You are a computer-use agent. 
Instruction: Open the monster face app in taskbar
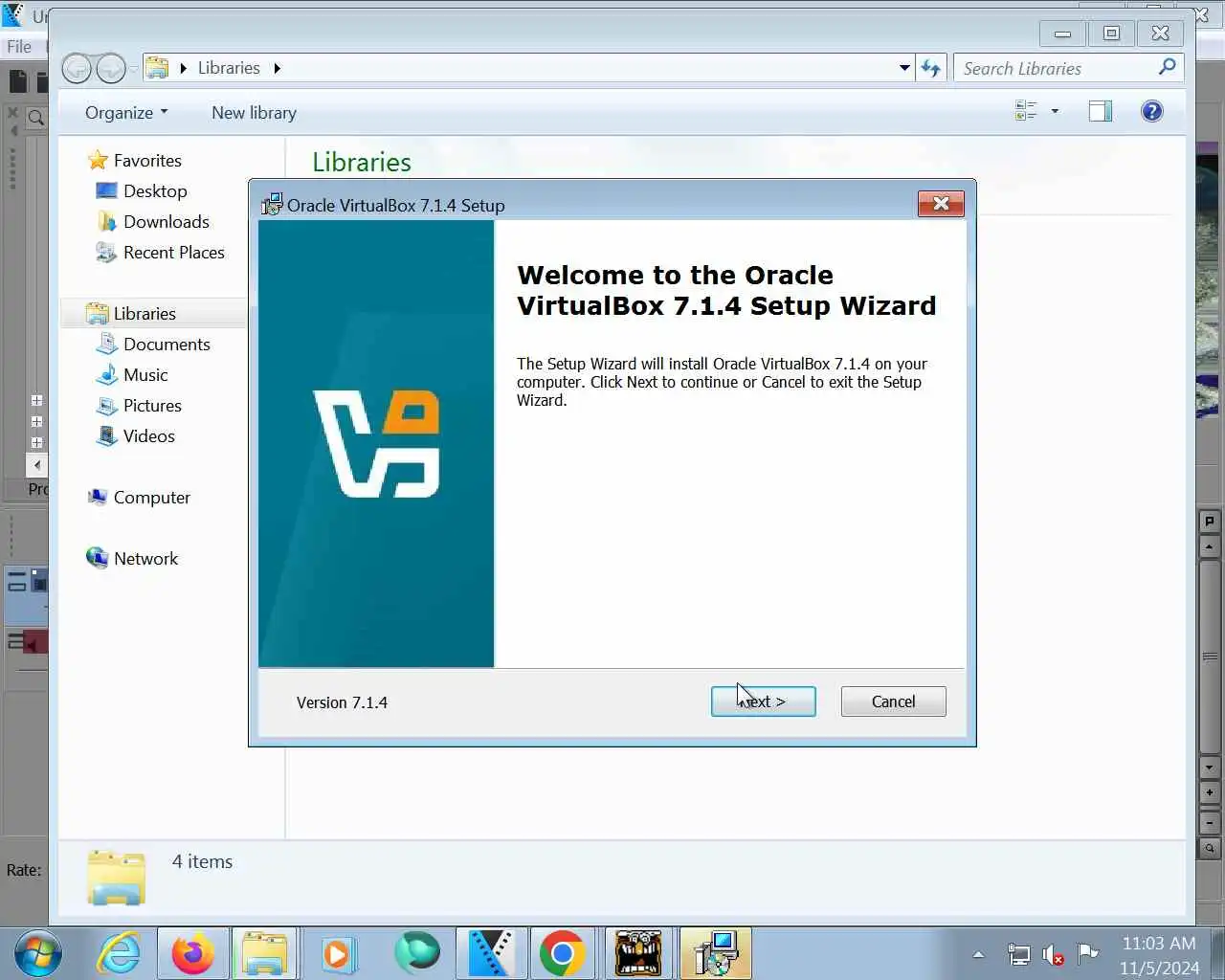[637, 954]
